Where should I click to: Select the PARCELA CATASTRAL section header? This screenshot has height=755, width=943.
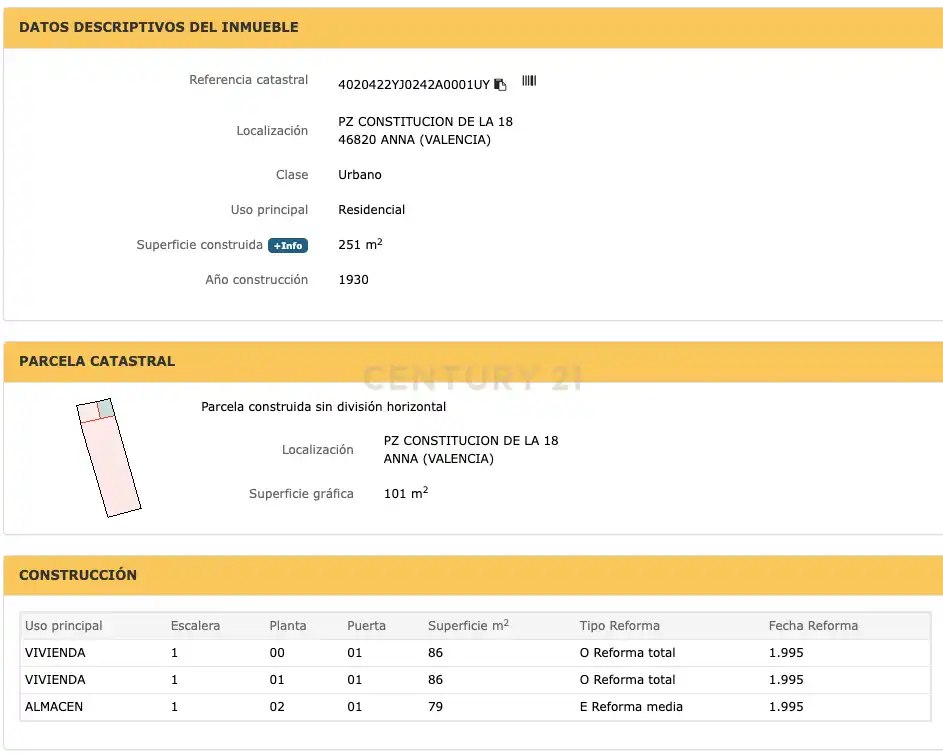pyautogui.click(x=97, y=361)
